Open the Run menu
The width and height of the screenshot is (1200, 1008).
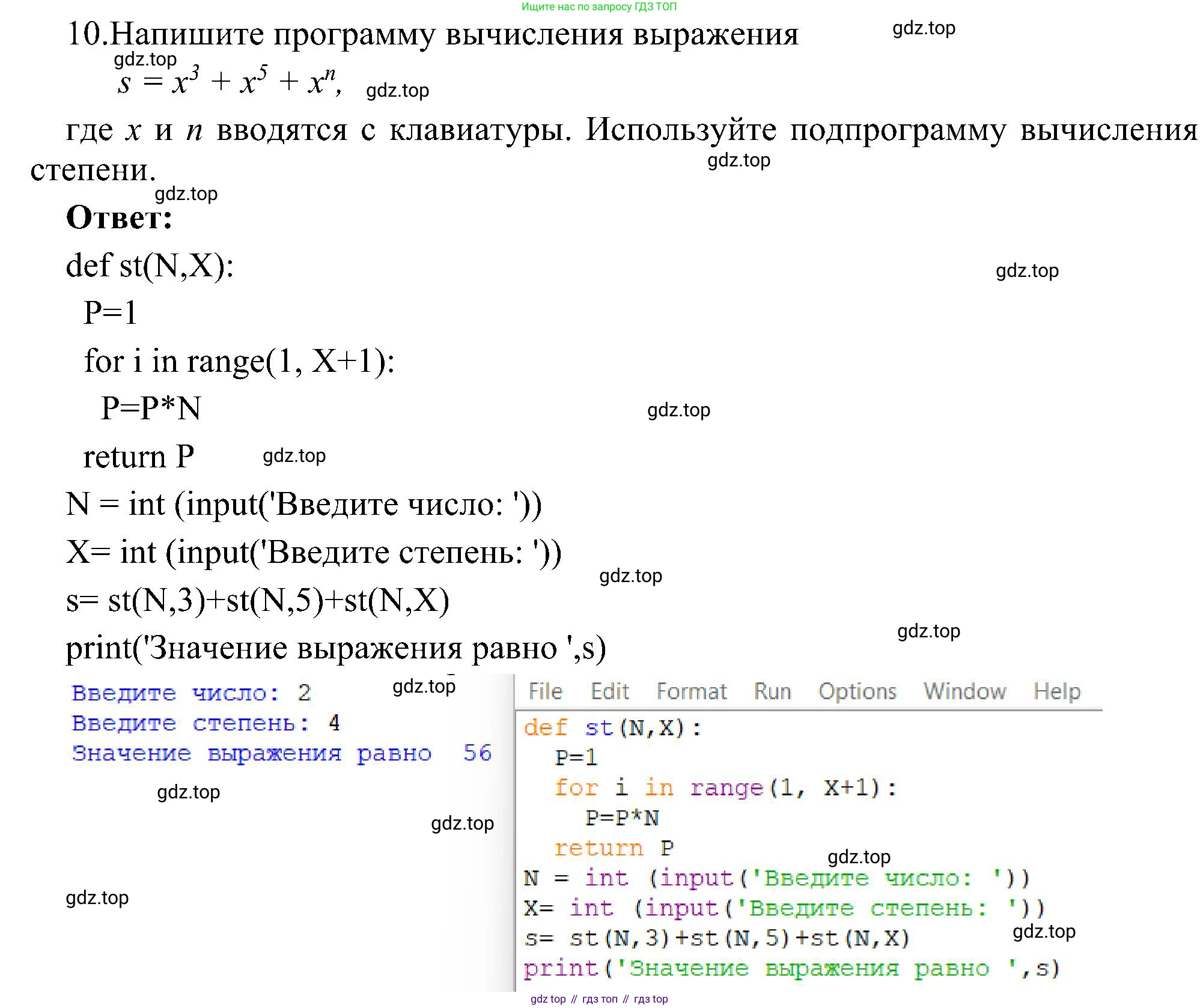click(x=772, y=691)
